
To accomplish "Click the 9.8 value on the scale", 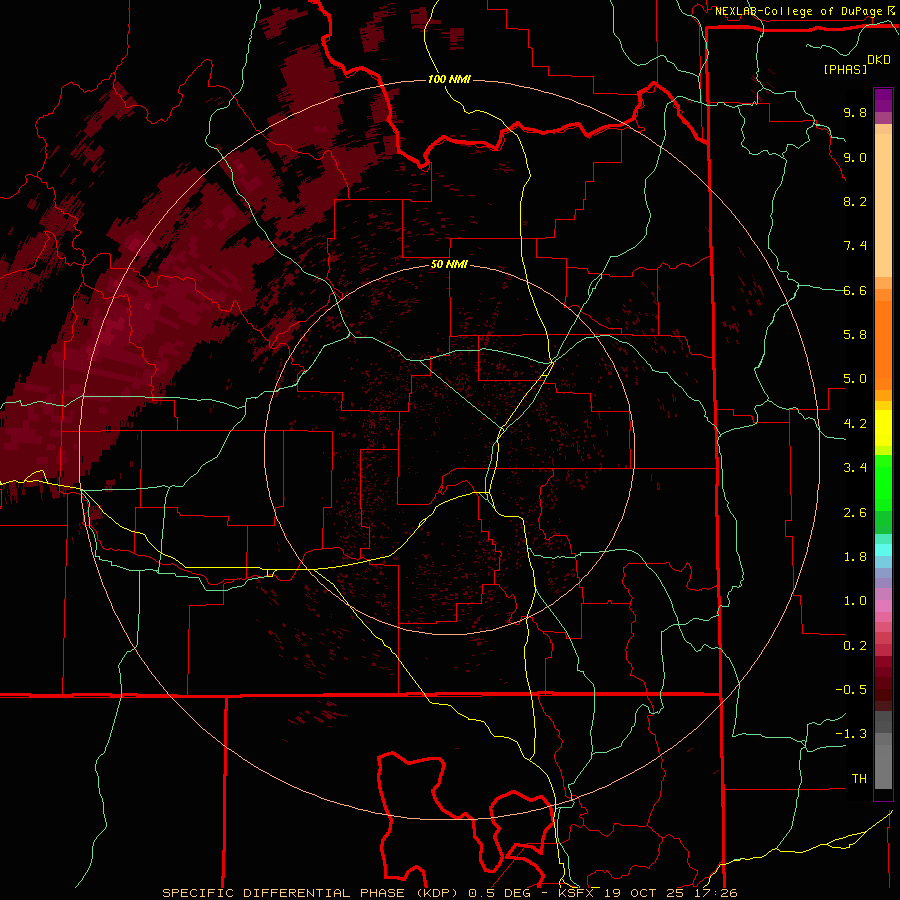I will (855, 112).
